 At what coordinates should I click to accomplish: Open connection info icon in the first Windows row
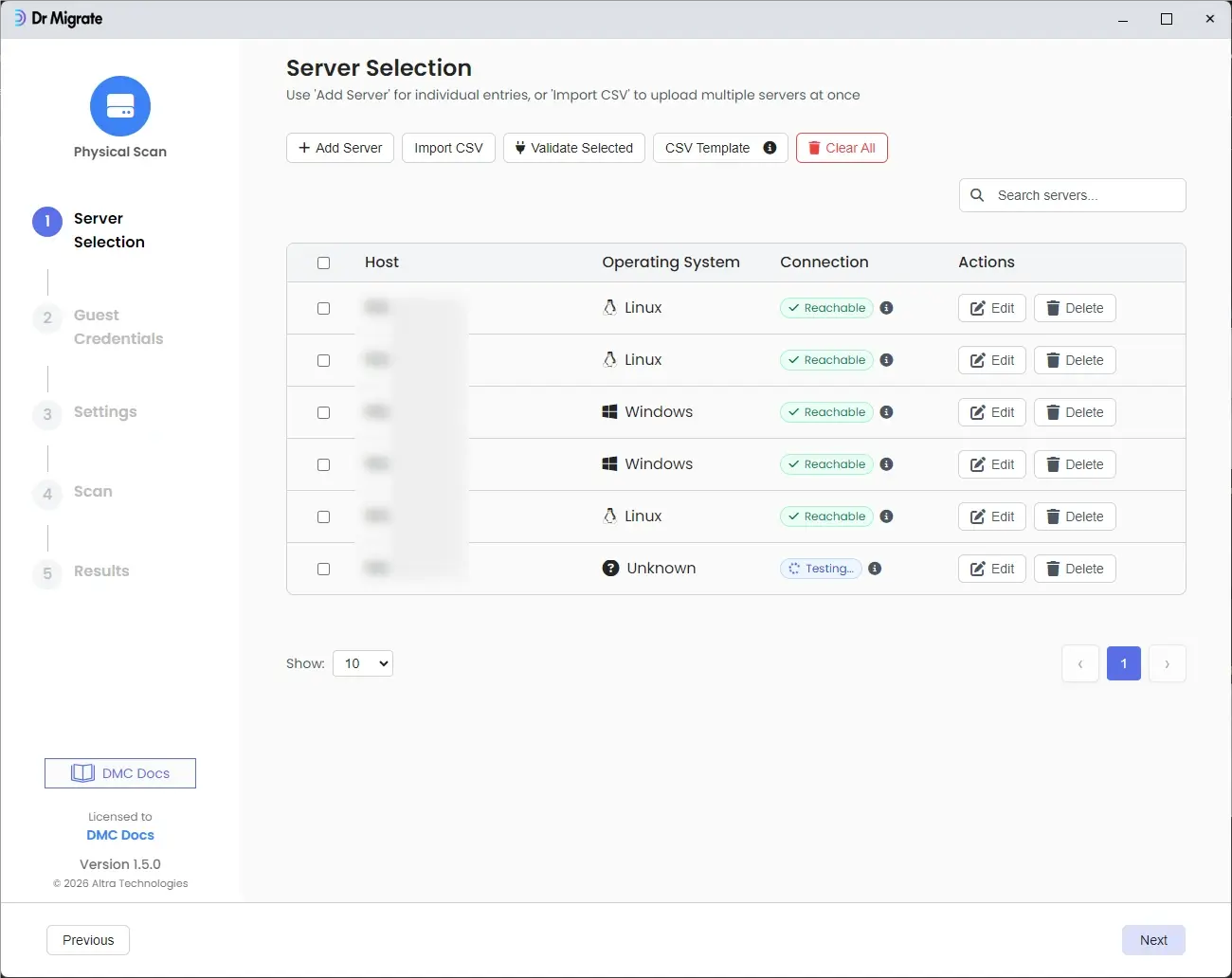pos(886,412)
